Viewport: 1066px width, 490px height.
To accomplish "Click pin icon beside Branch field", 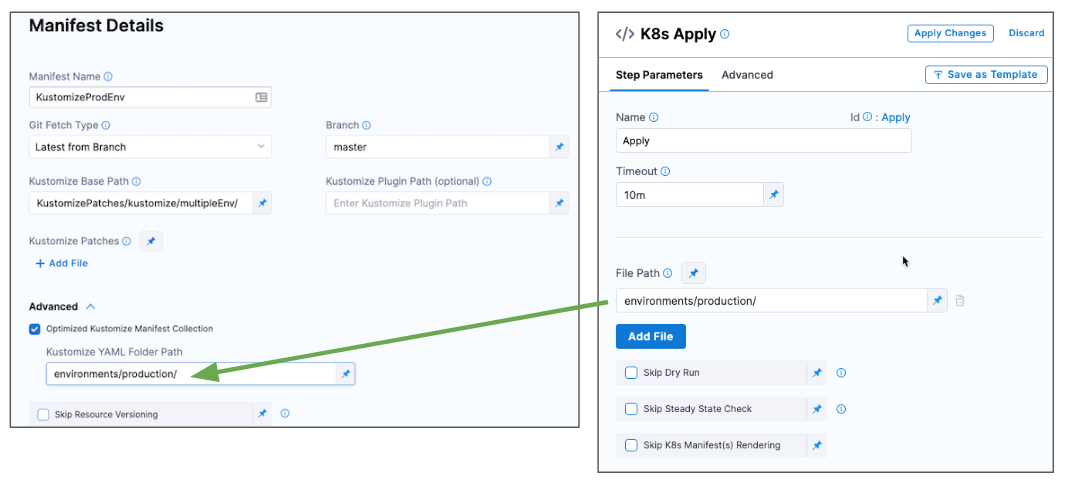I will 559,147.
